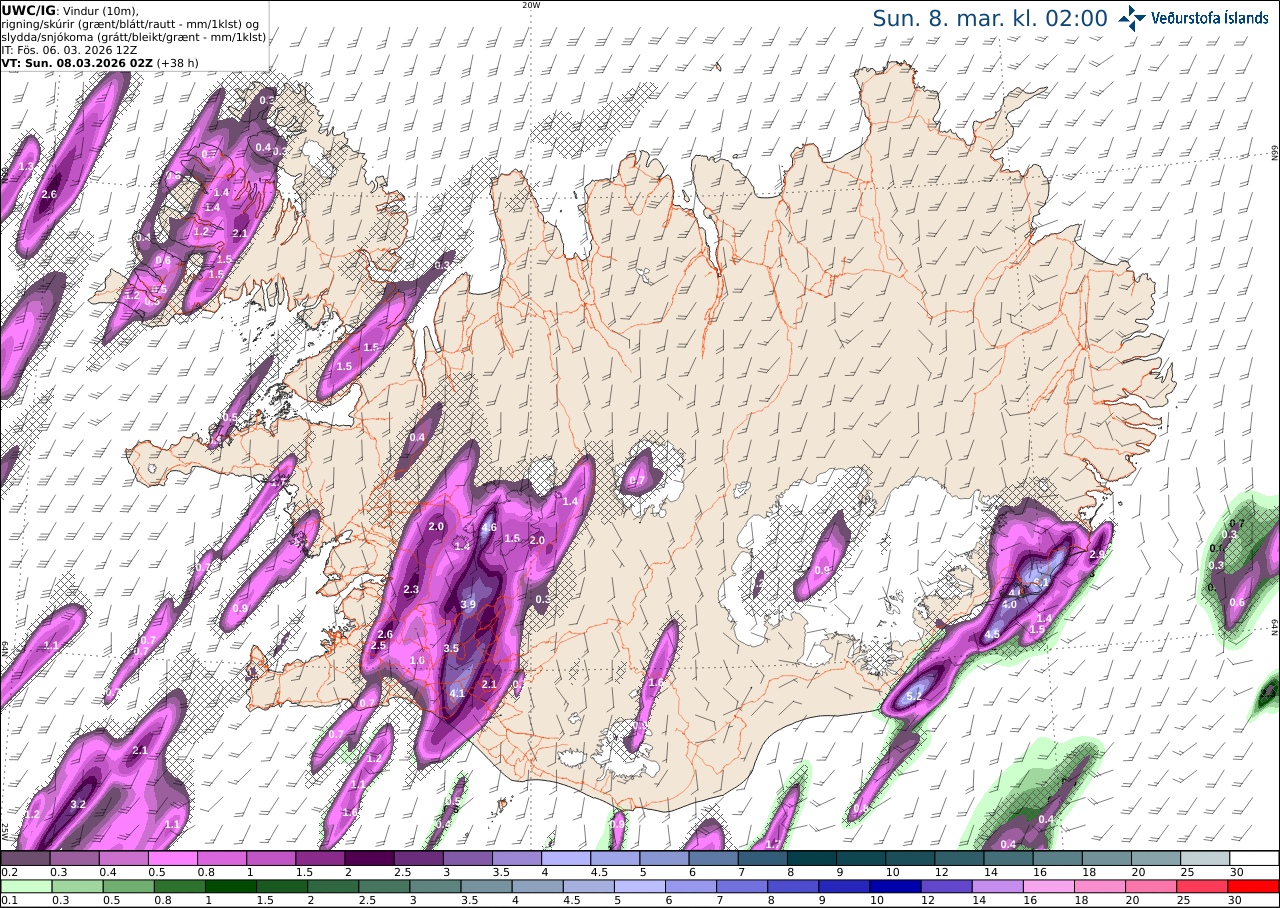Pick the snow legend swatch starting at 0.2
Image resolution: width=1280 pixels, height=908 pixels.
coord(25,858)
